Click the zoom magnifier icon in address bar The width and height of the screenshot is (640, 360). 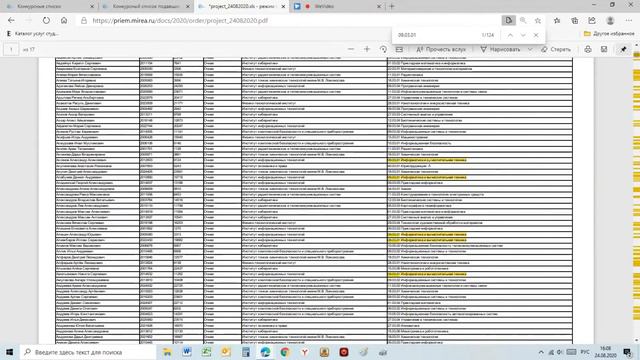point(523,20)
